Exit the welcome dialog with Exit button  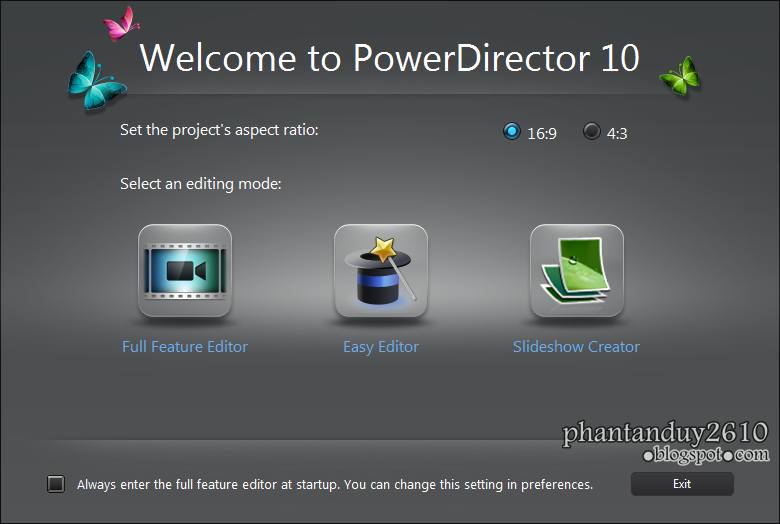coord(682,484)
